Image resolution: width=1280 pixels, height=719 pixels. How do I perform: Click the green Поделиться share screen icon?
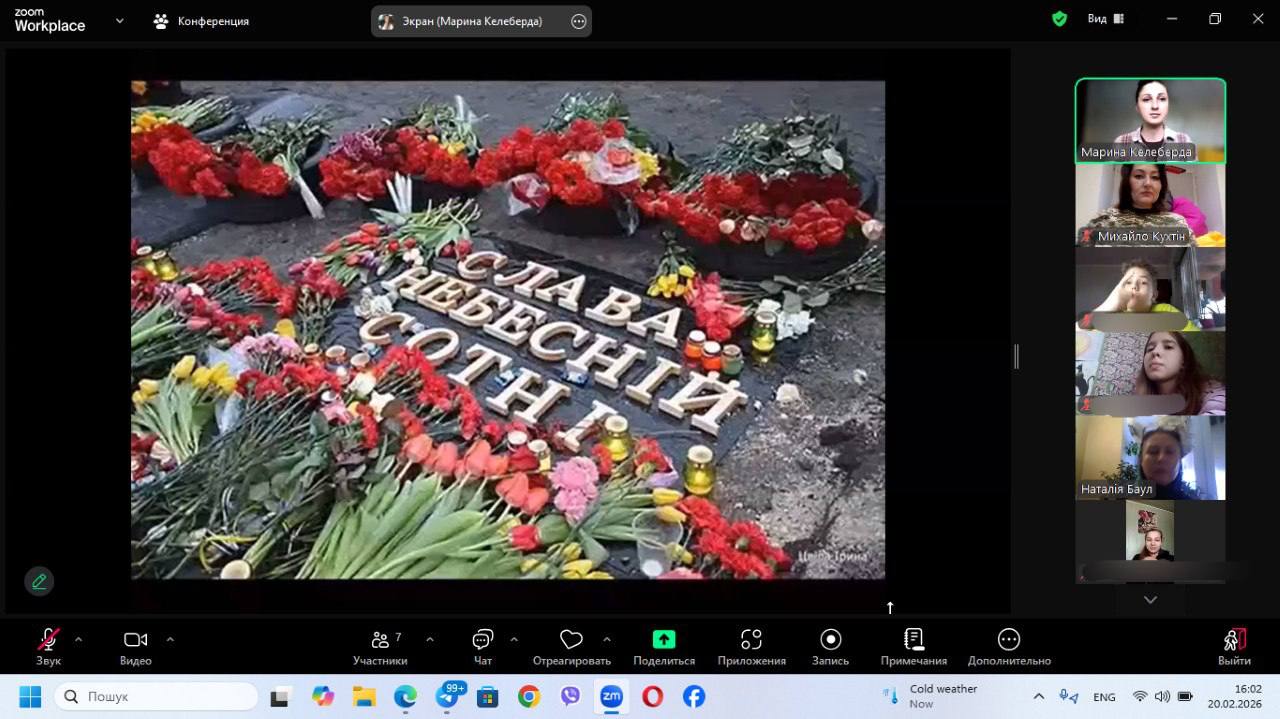click(x=664, y=640)
